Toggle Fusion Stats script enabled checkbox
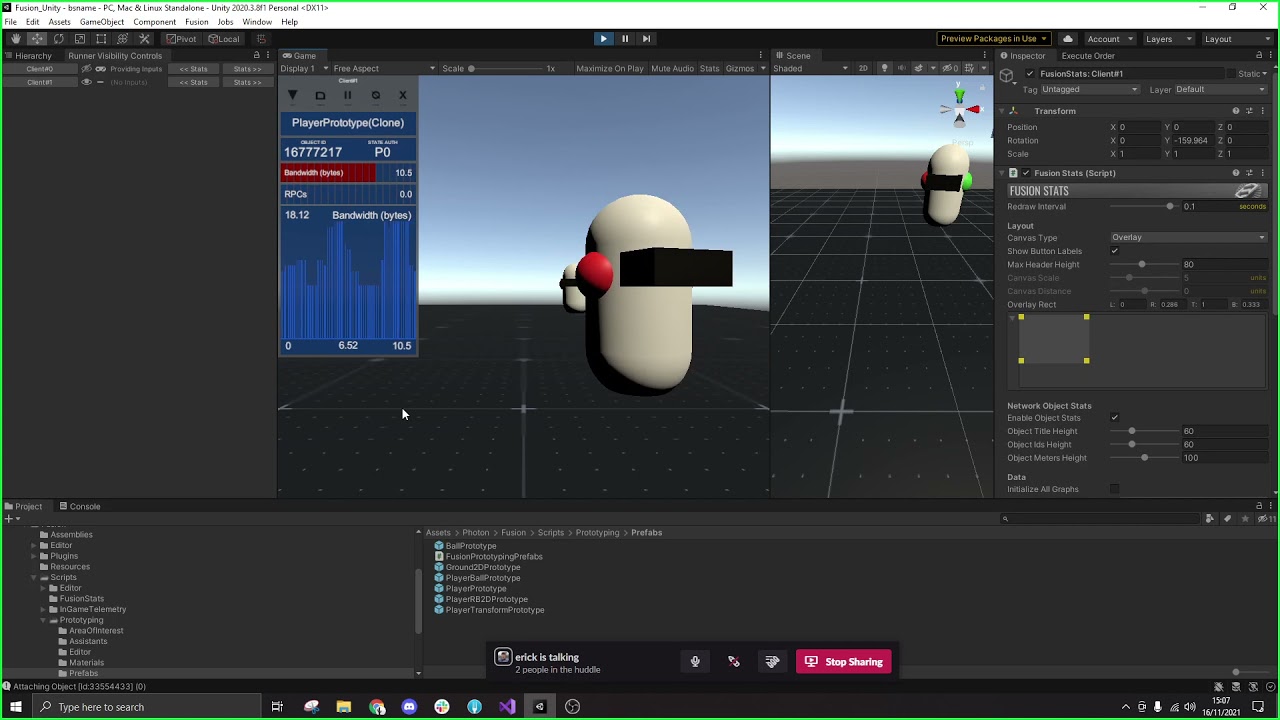1280x720 pixels. coord(1026,173)
